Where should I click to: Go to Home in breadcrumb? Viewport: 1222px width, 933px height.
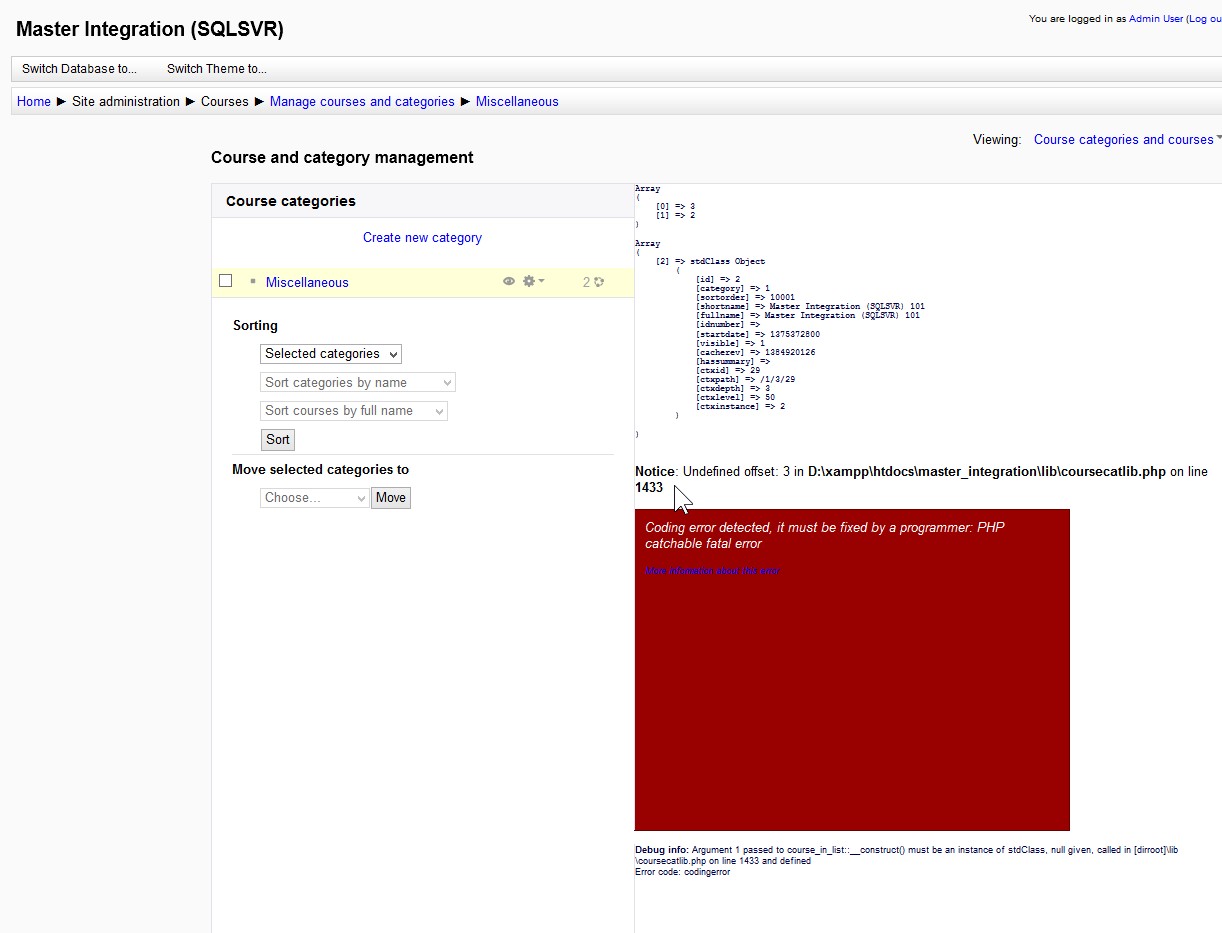click(x=34, y=102)
